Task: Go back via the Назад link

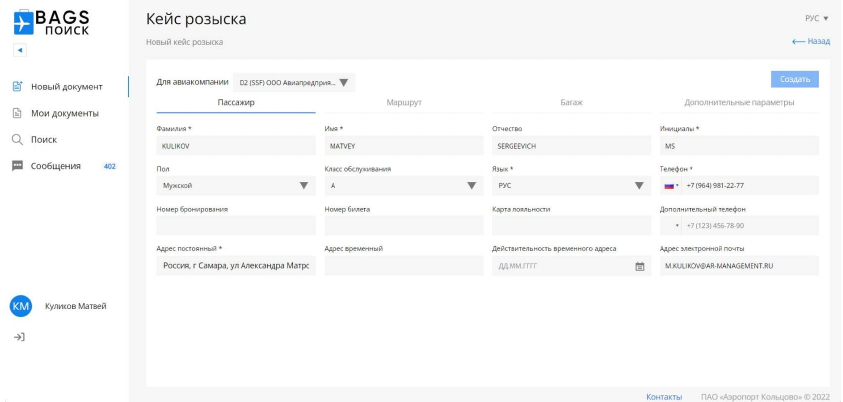Action: (x=811, y=41)
